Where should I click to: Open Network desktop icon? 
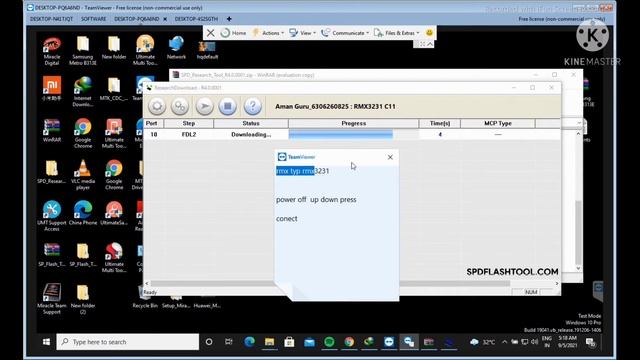176,48
